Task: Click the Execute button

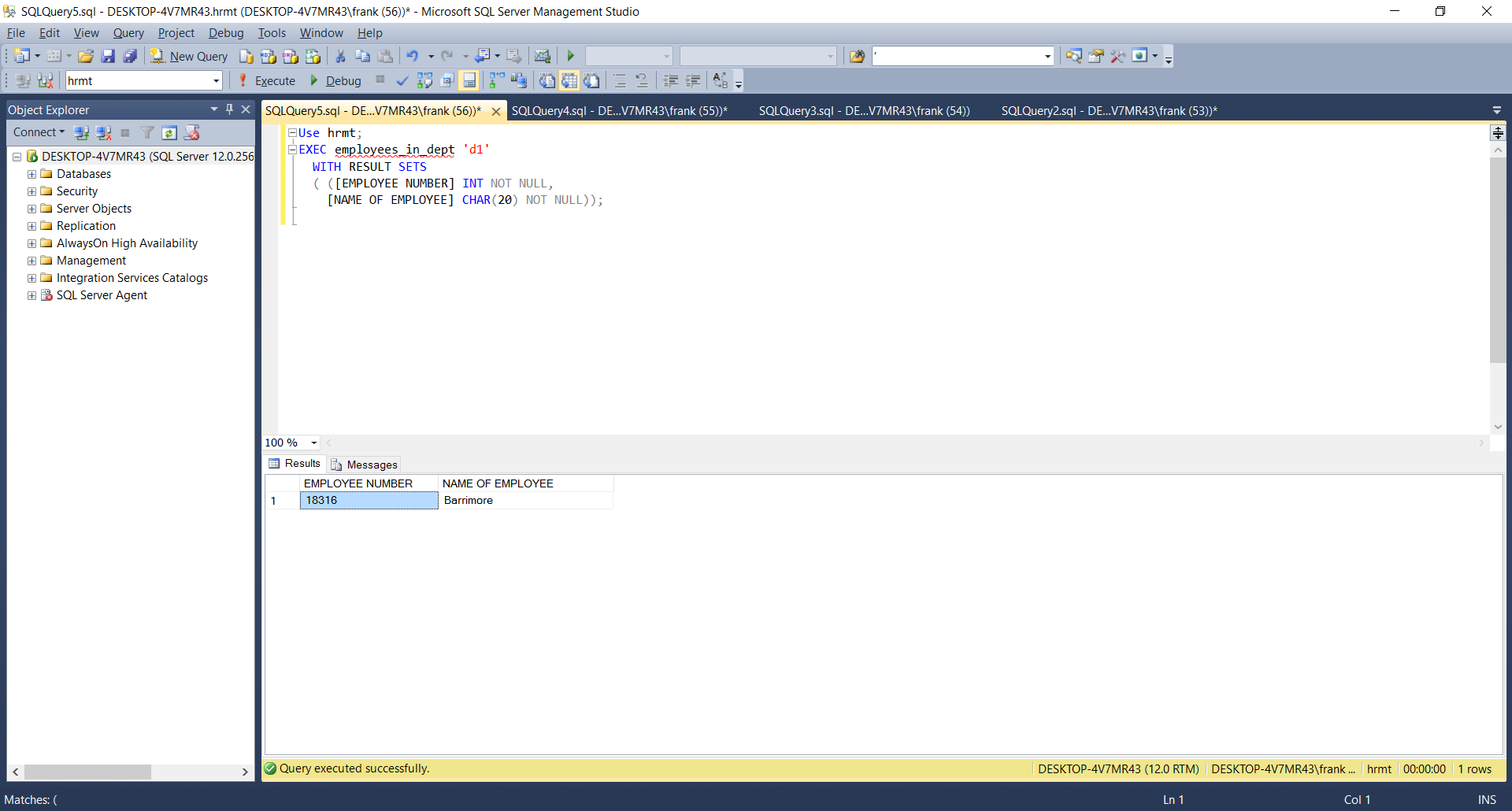Action: click(x=267, y=80)
